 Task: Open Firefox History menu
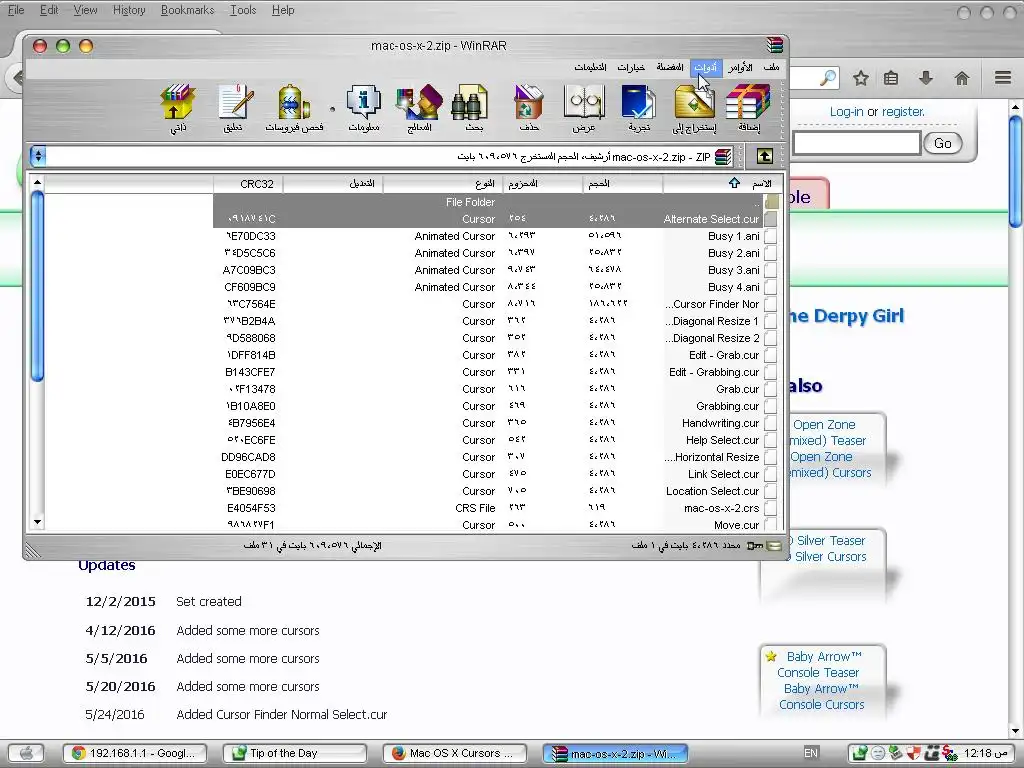point(129,10)
